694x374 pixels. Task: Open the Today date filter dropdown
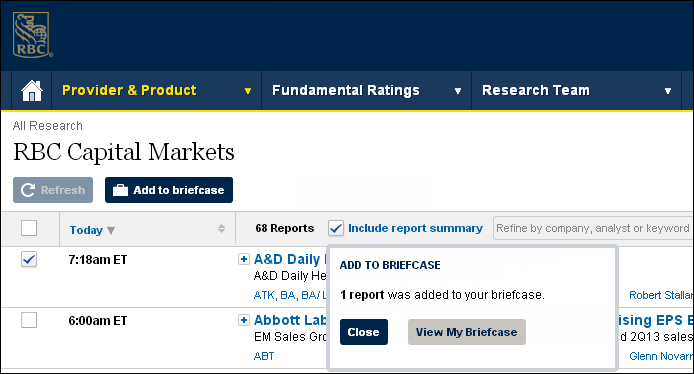[x=92, y=230]
